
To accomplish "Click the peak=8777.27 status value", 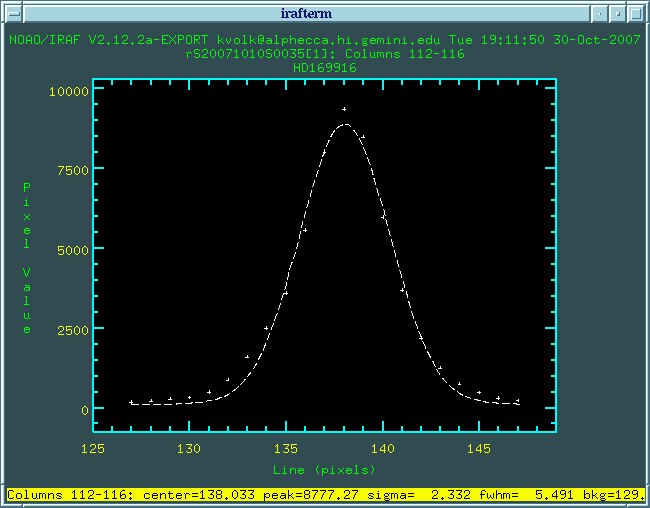I will tap(310, 495).
